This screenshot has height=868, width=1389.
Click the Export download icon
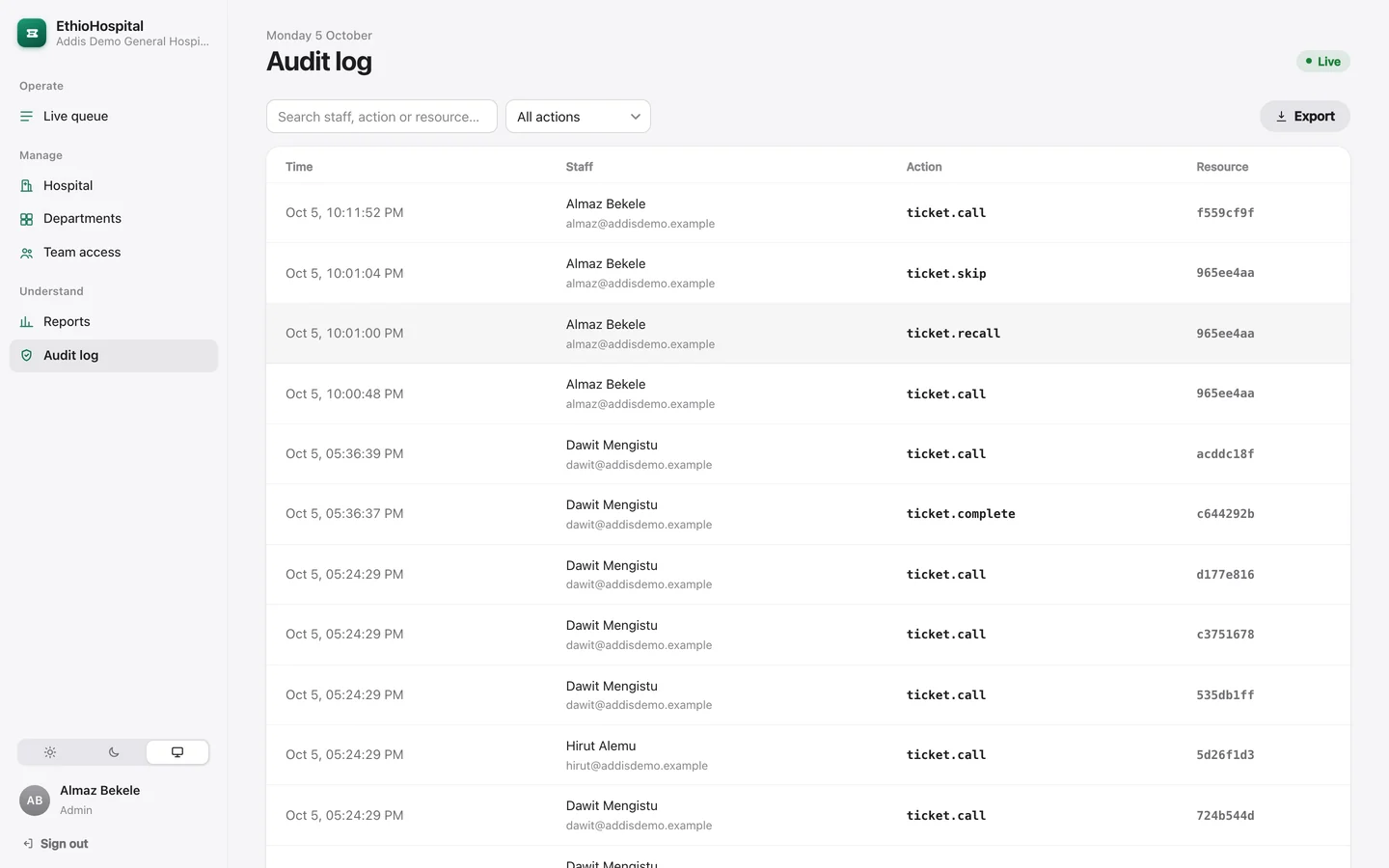point(1281,117)
